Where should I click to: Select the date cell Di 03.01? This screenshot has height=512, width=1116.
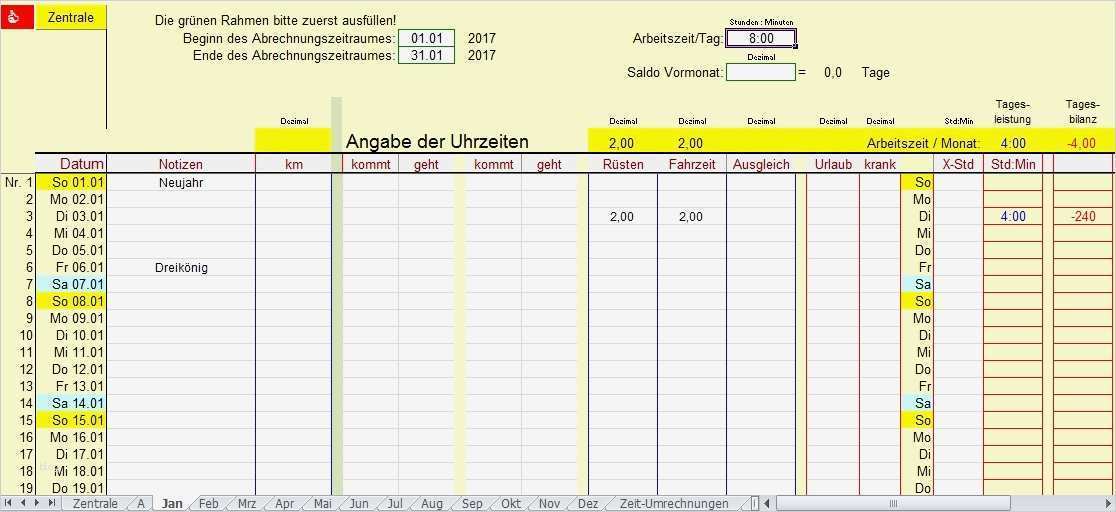click(x=71, y=216)
